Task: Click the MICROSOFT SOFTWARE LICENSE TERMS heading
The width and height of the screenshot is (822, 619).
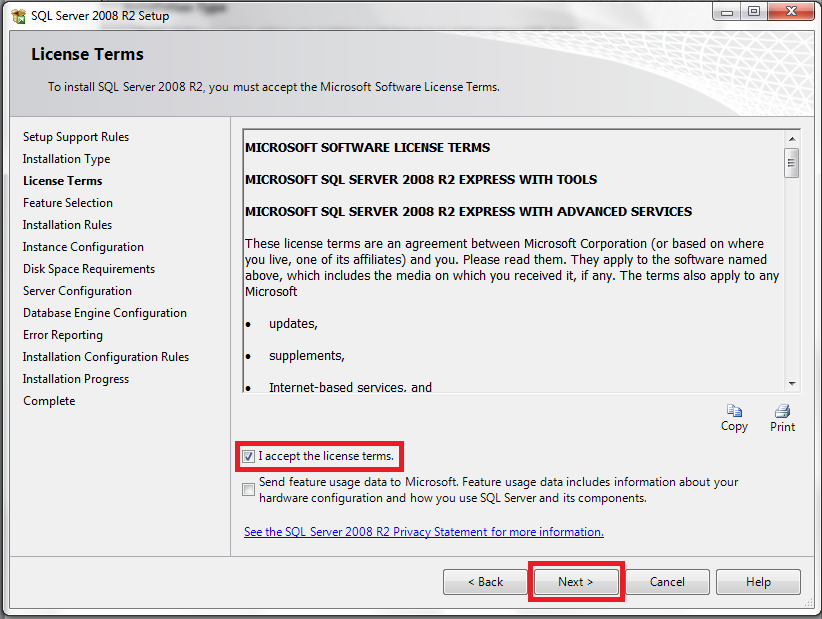Action: point(367,148)
